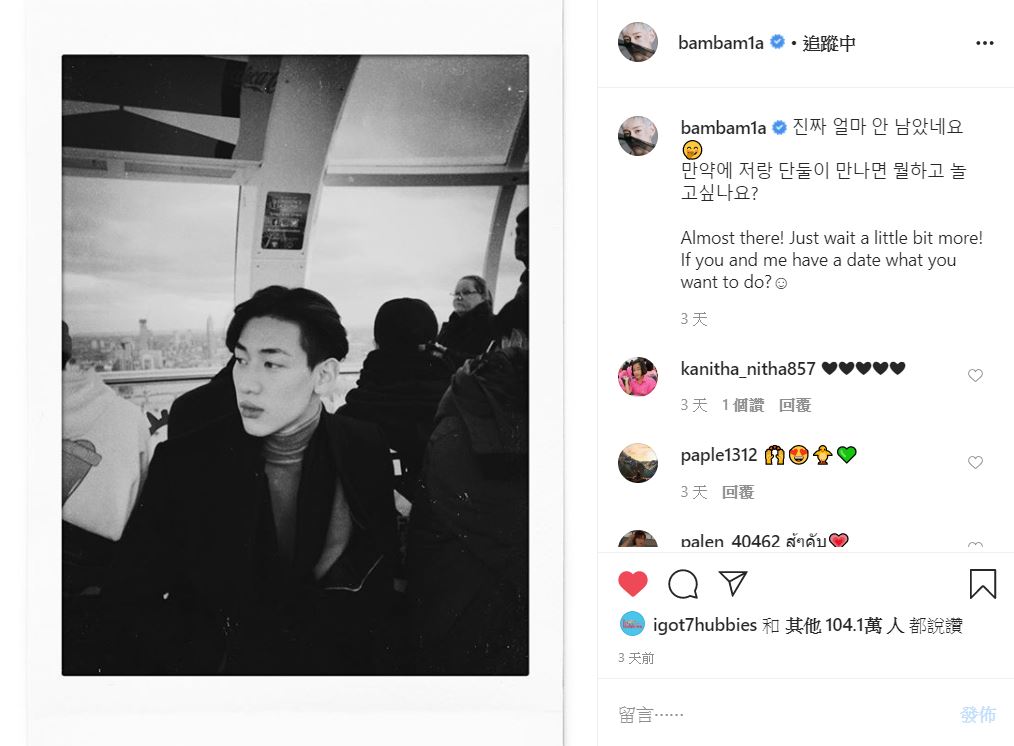
Task: Click the black-and-white post photo
Action: [295, 365]
